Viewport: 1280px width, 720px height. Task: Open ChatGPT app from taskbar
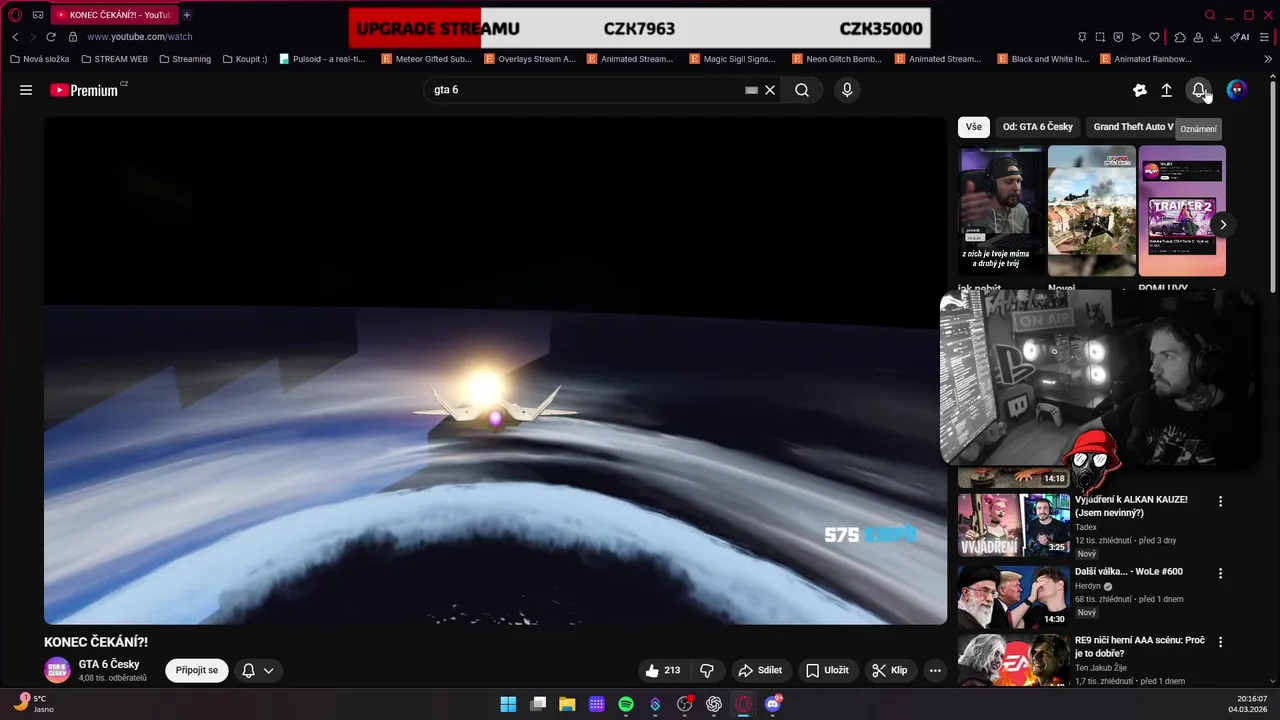tap(714, 704)
